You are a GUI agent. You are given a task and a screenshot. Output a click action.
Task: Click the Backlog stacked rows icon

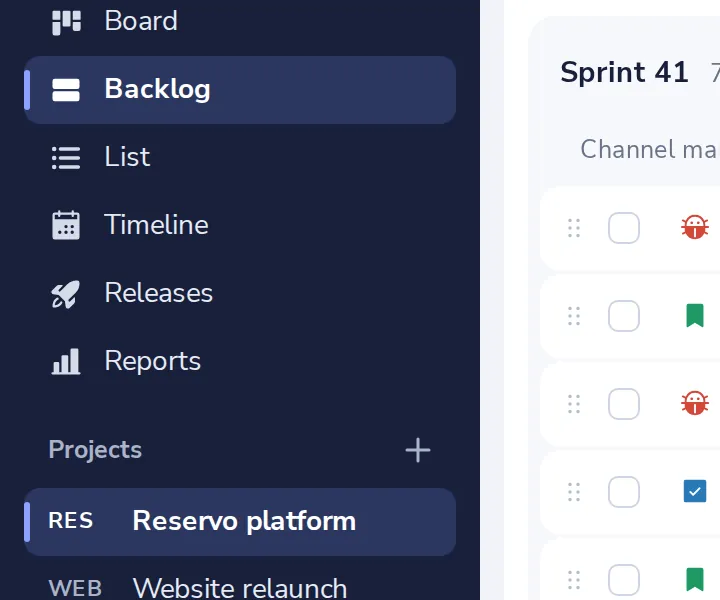[x=66, y=90]
